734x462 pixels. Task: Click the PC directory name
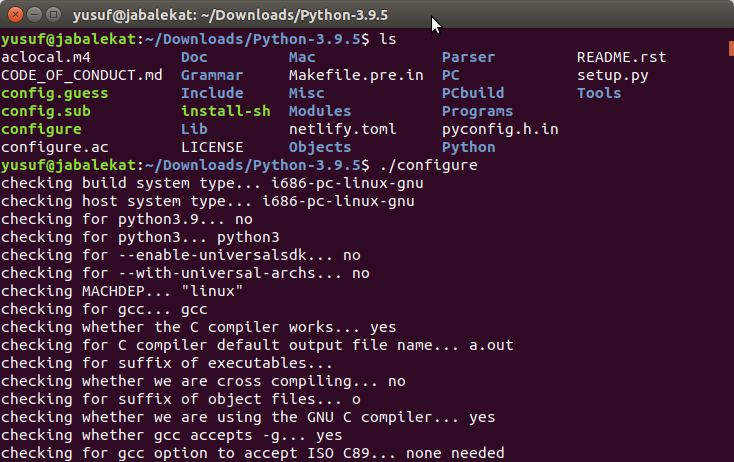click(x=451, y=75)
